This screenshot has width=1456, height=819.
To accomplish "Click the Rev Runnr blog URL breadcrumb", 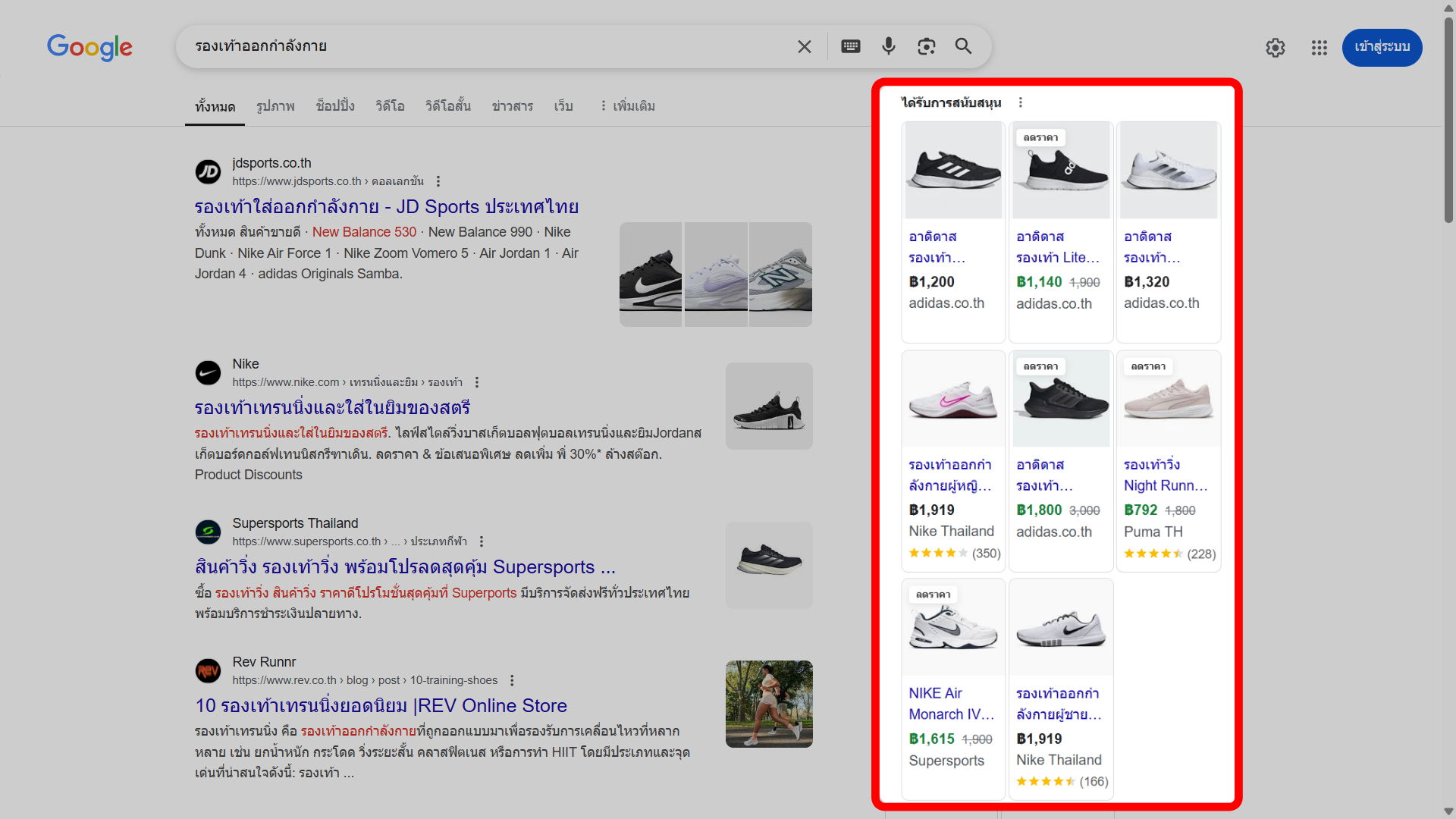I will [x=365, y=680].
